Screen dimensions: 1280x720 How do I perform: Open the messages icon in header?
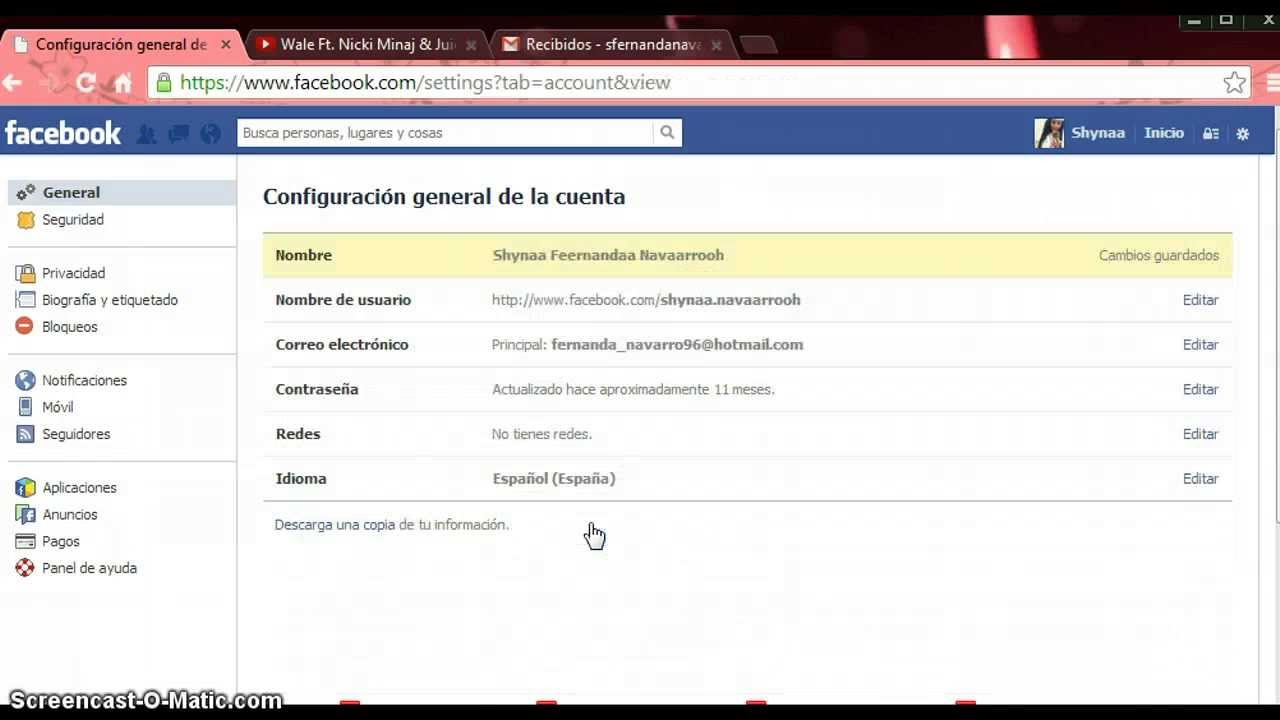178,133
